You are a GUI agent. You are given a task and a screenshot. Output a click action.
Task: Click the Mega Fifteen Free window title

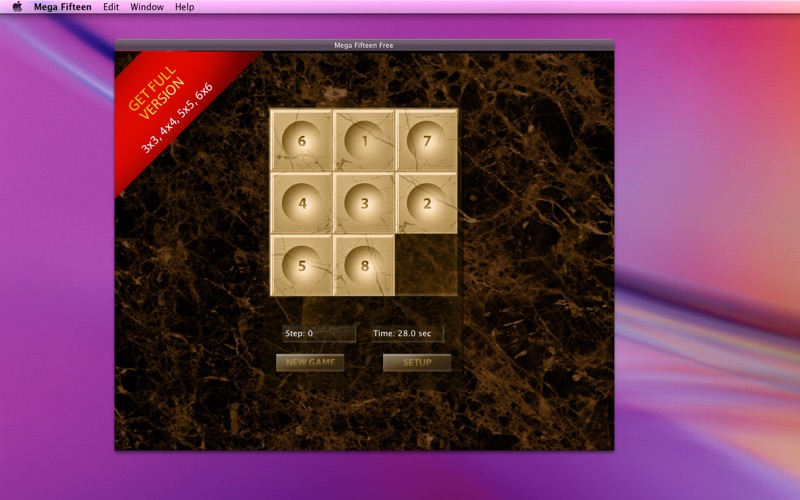coord(364,45)
